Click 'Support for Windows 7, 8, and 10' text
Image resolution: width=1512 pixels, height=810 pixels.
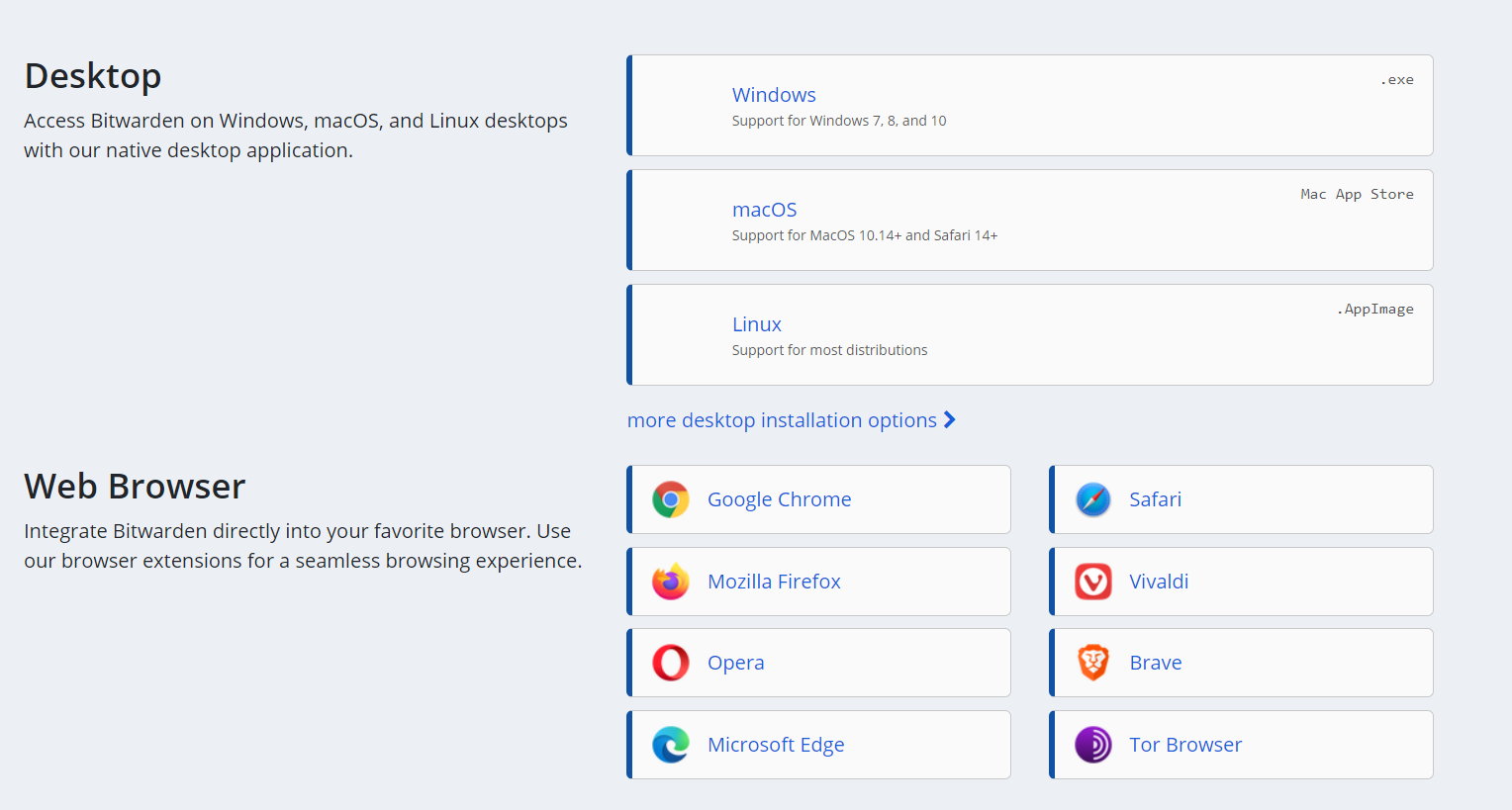coord(839,121)
